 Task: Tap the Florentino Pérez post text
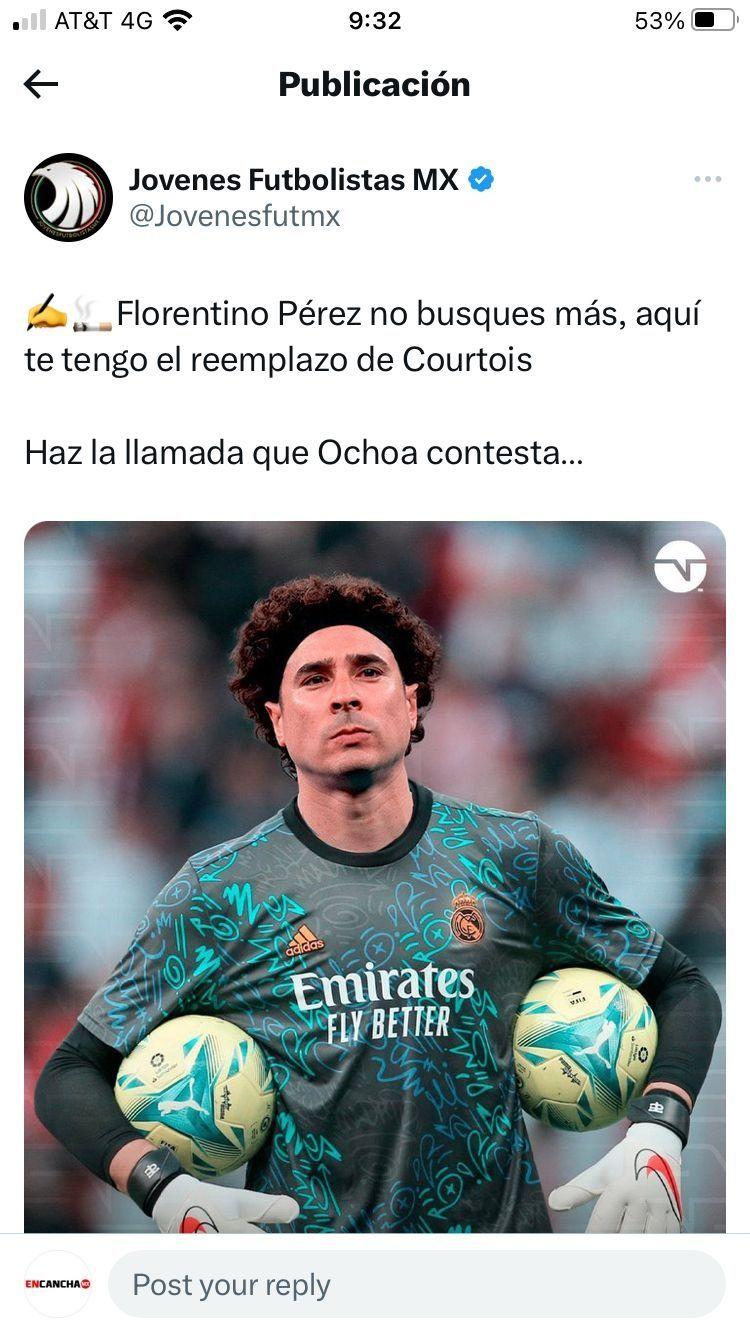tap(363, 336)
